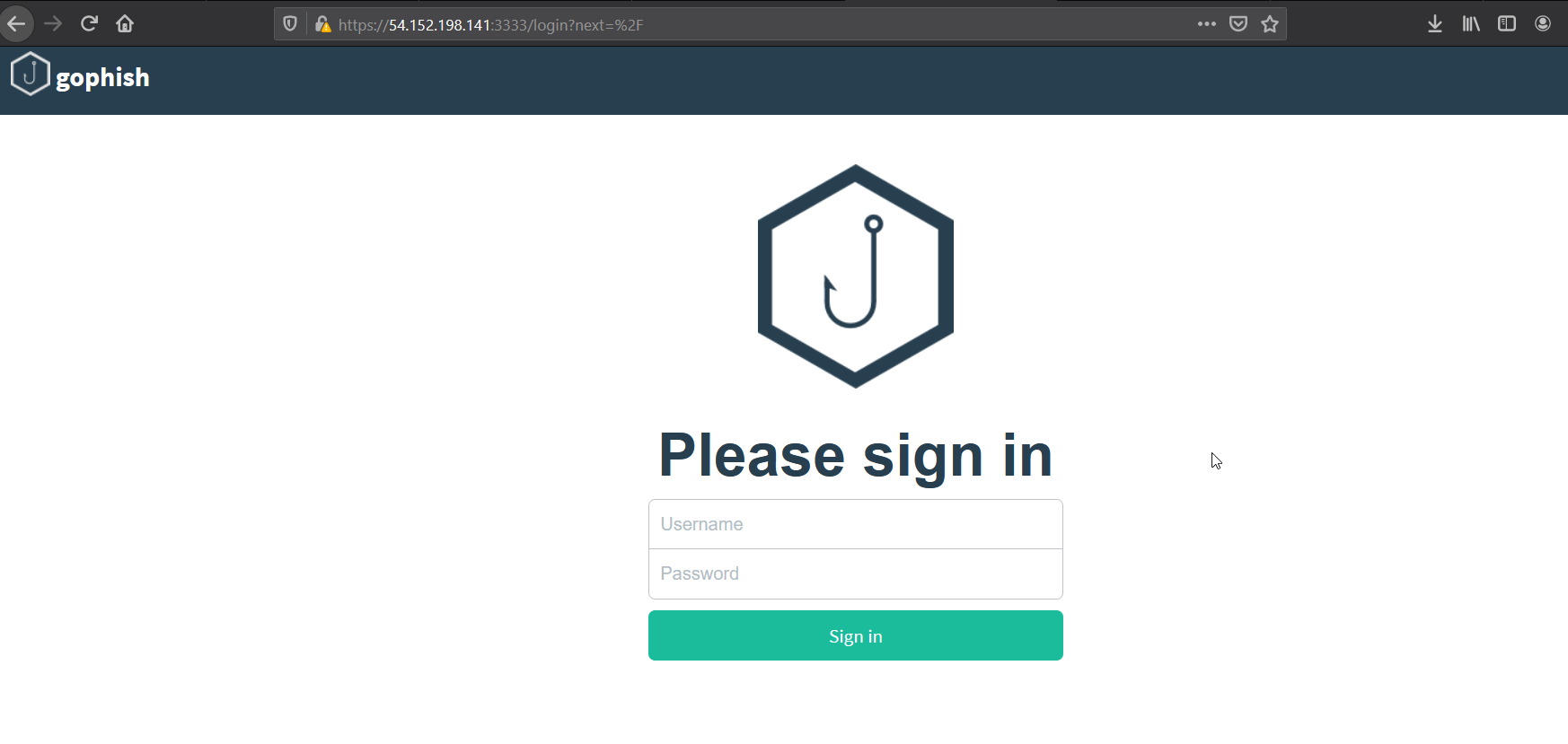
Task: Go back to previous page
Action: click(x=16, y=23)
